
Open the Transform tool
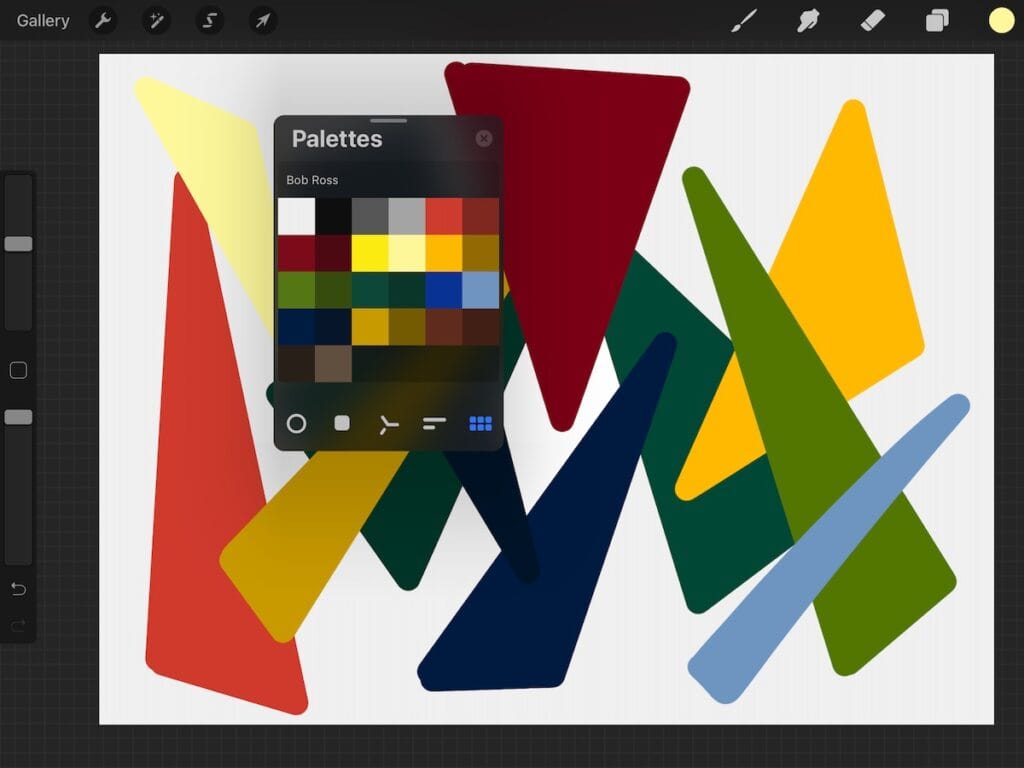click(263, 20)
